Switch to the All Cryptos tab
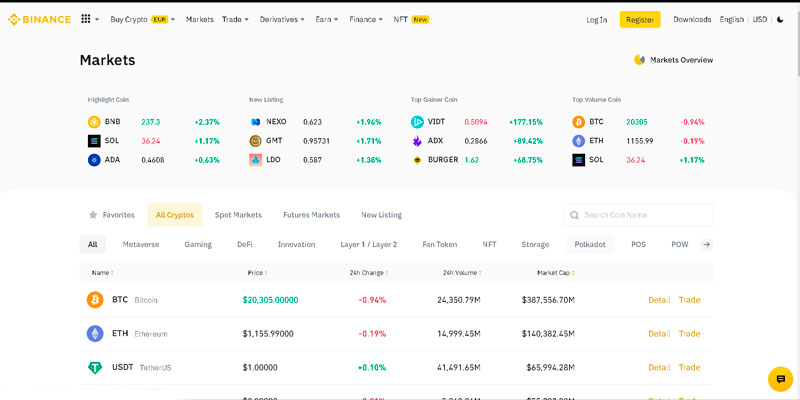The height and width of the screenshot is (400, 800). coord(175,215)
